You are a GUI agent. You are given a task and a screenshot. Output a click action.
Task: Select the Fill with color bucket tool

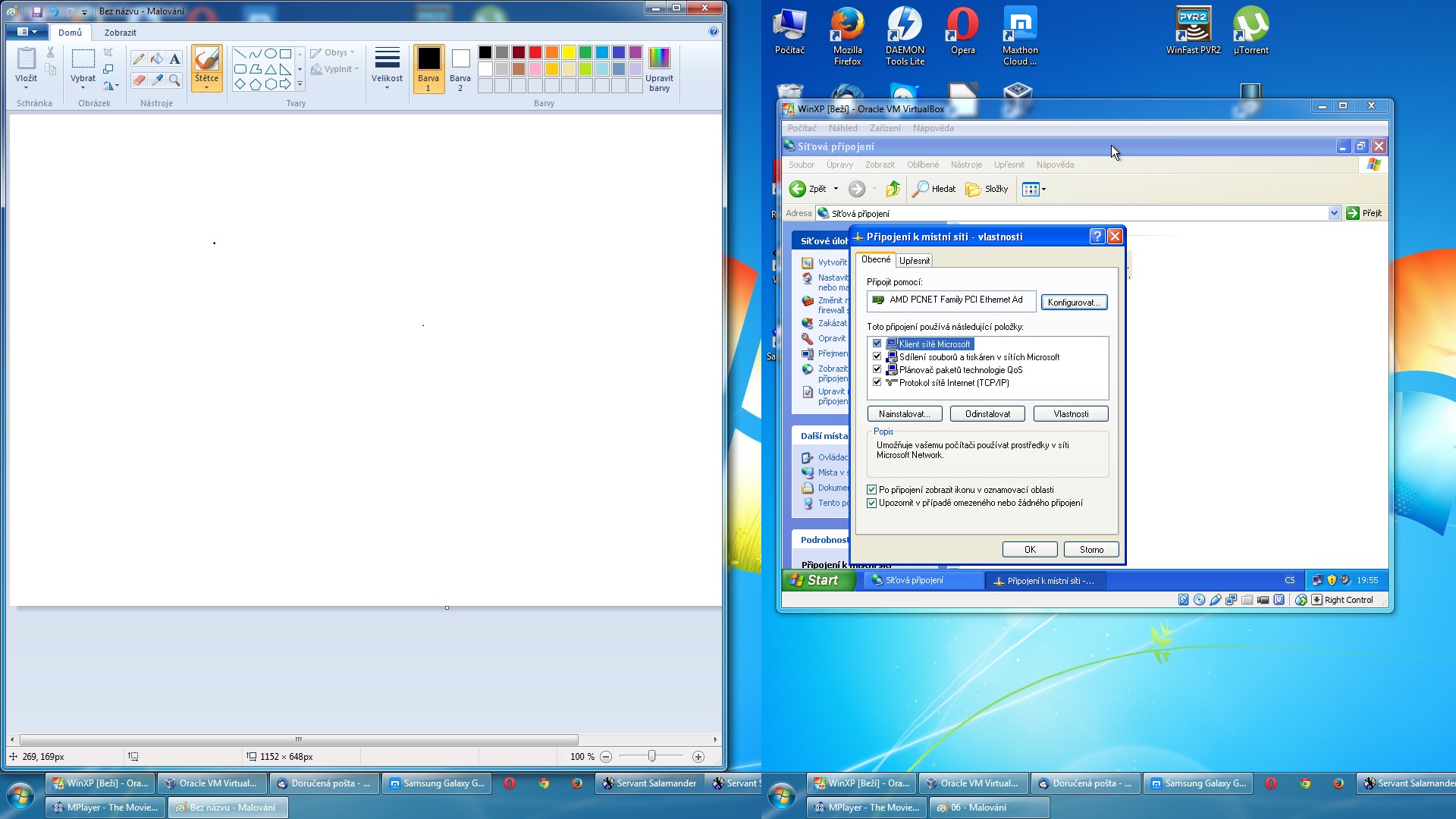coord(157,59)
